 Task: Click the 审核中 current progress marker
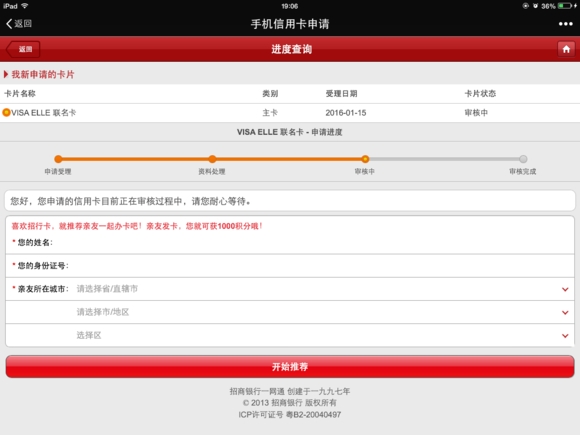pyautogui.click(x=365, y=159)
